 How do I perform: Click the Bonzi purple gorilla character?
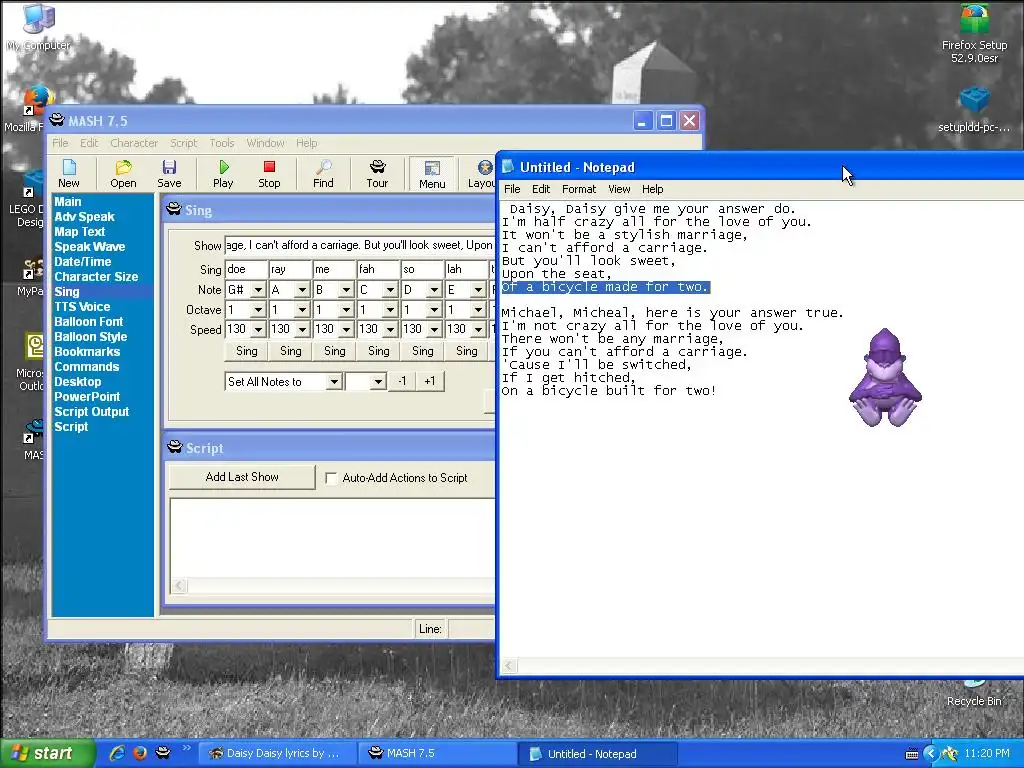(885, 378)
